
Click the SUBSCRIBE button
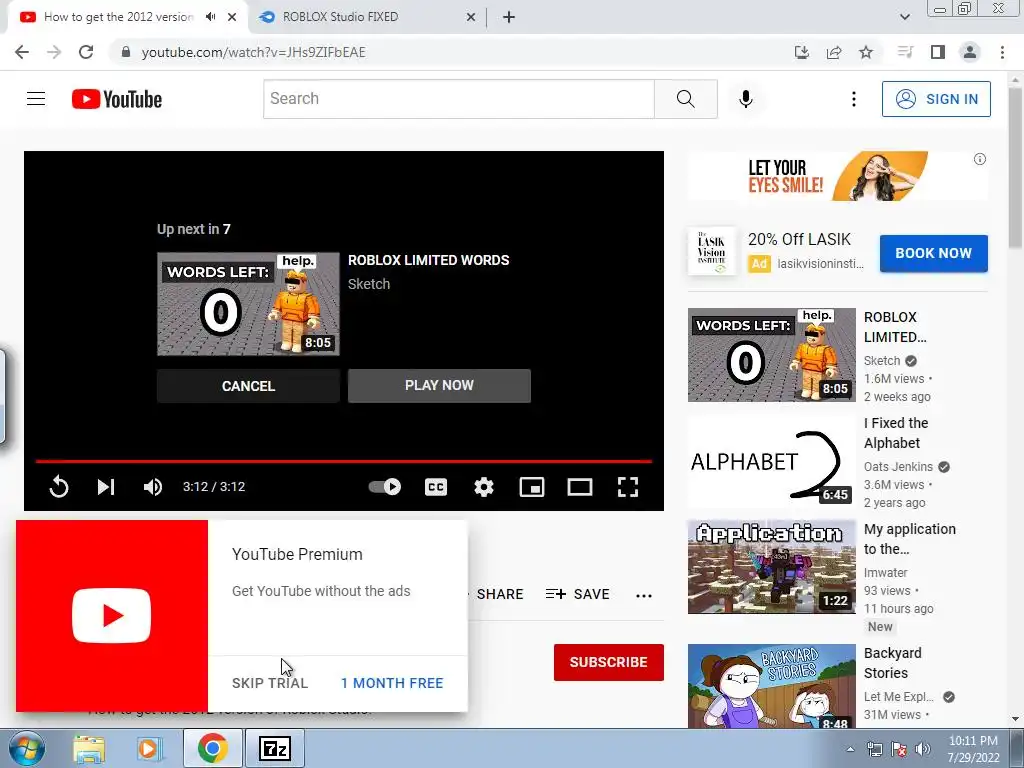pyautogui.click(x=609, y=662)
